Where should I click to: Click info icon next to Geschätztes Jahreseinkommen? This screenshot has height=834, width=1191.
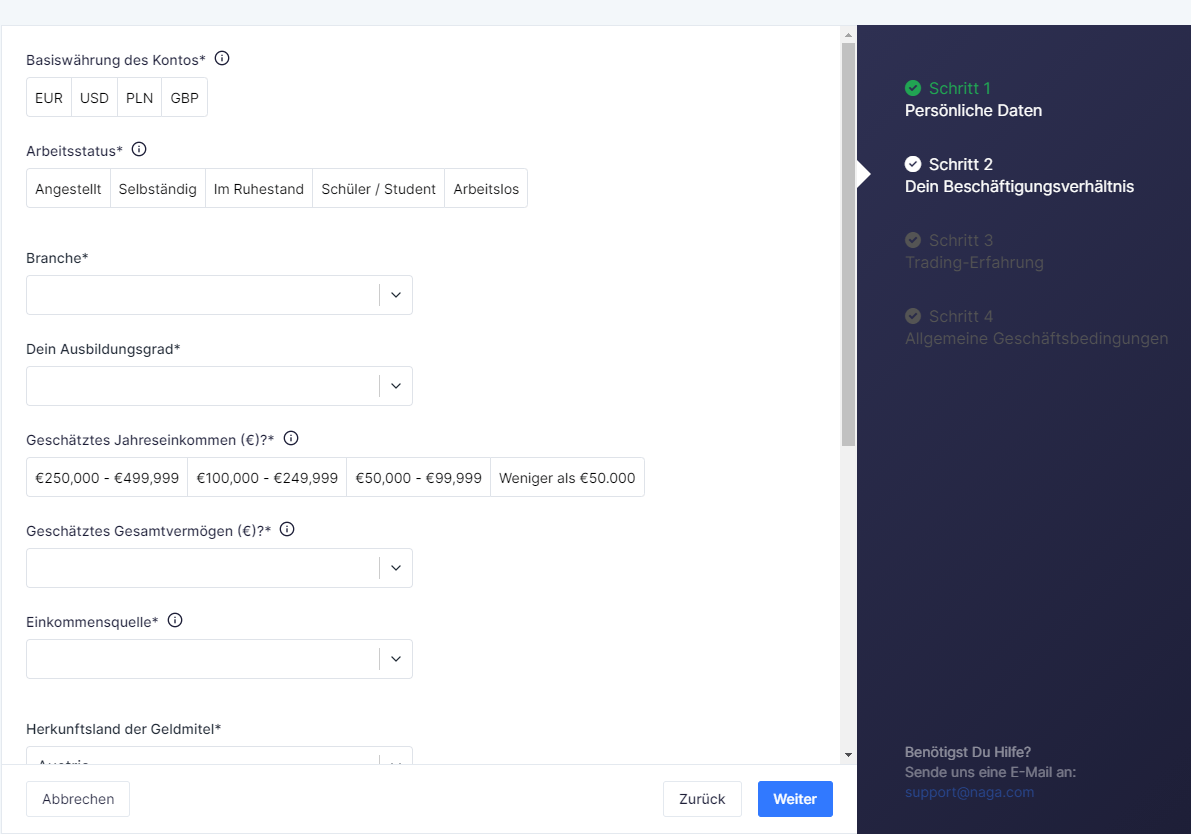(x=291, y=439)
